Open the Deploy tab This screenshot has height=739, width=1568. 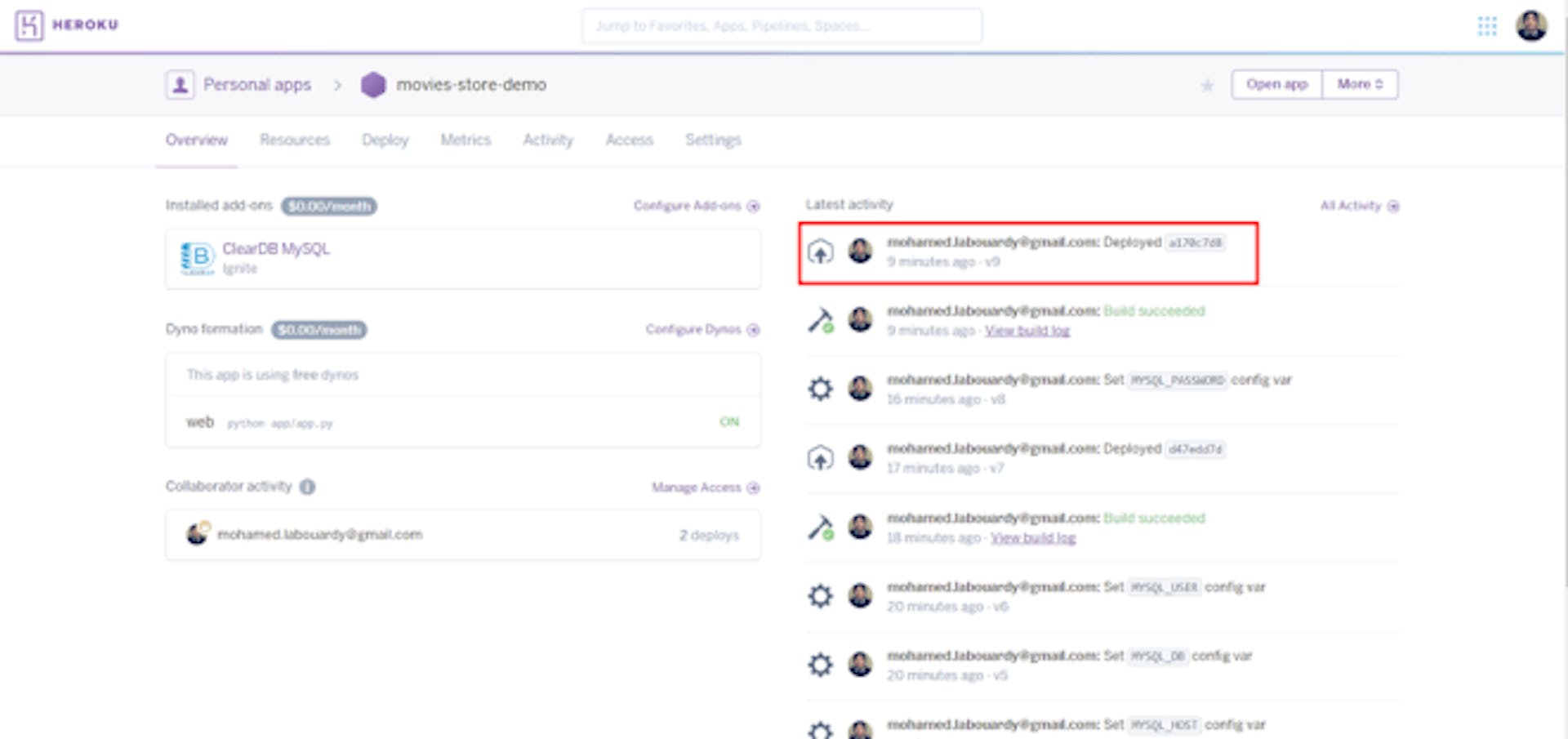click(x=385, y=140)
